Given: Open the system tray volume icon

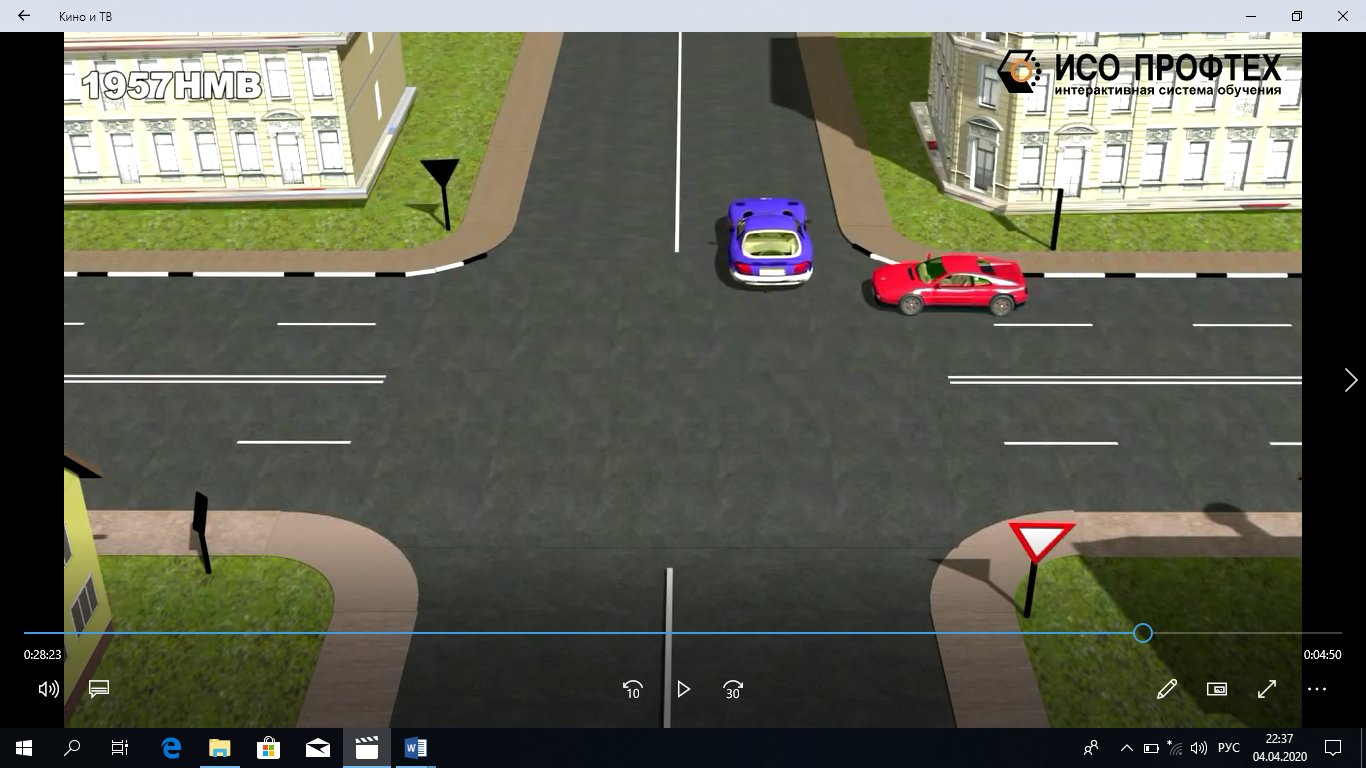Looking at the screenshot, I should (x=1199, y=748).
